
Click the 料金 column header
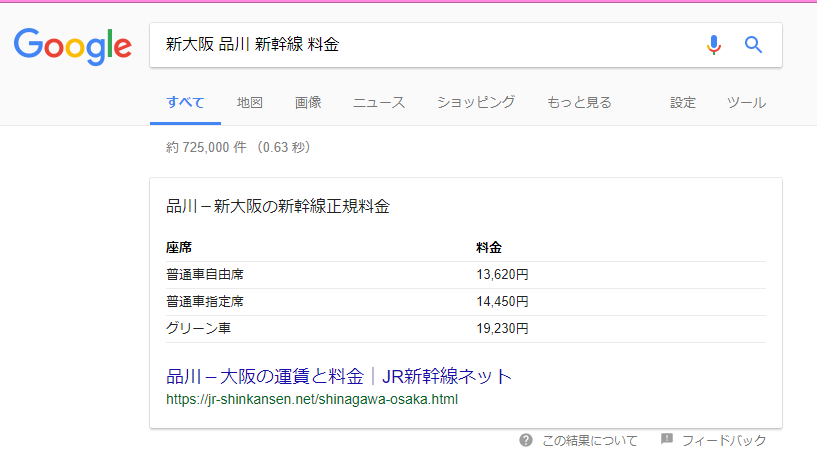[489, 247]
